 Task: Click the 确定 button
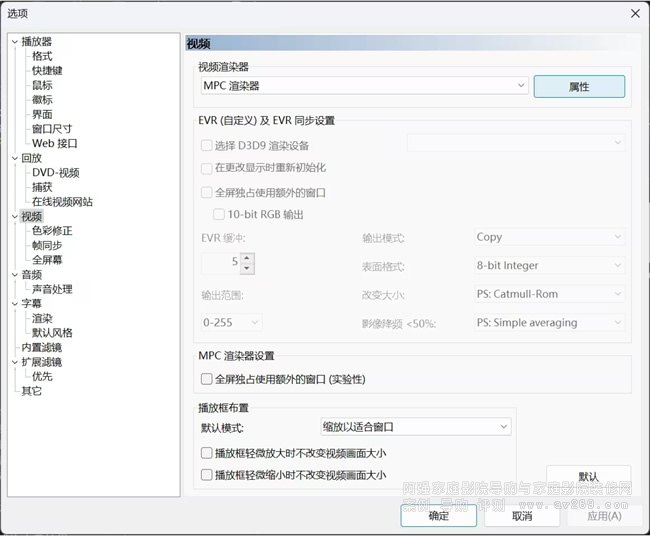(438, 516)
